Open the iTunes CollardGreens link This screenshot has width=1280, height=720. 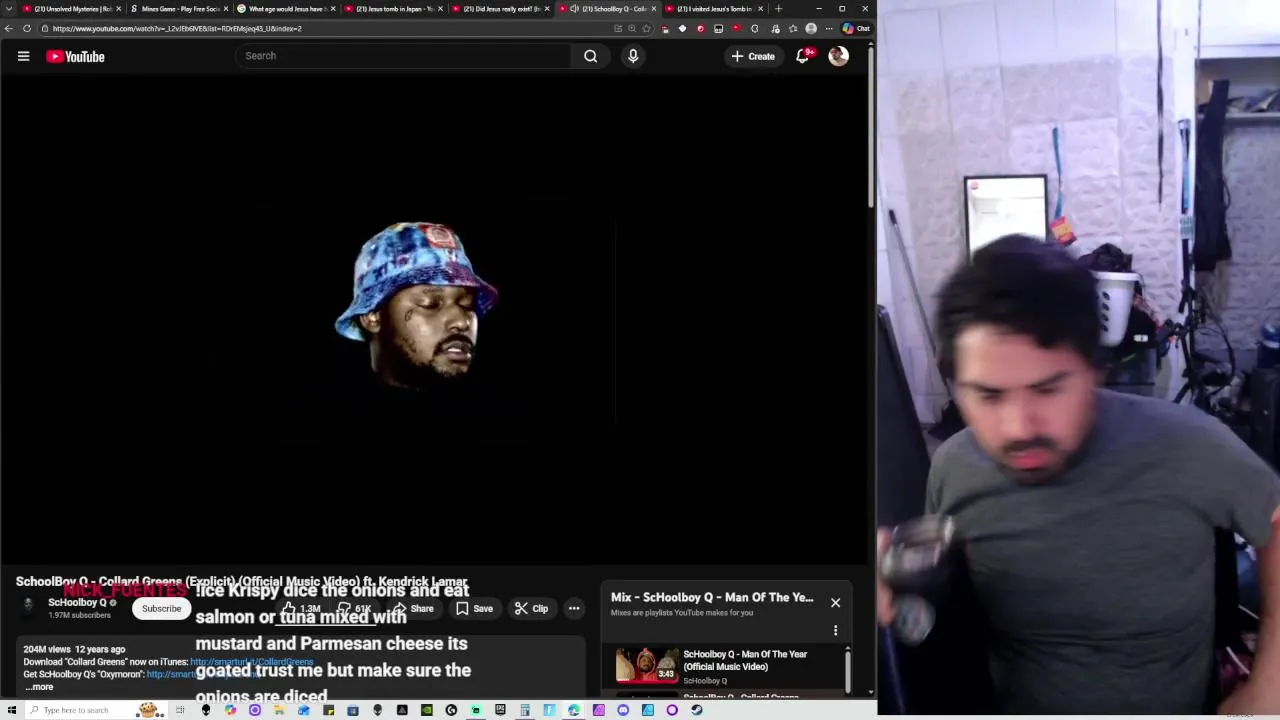click(x=251, y=662)
